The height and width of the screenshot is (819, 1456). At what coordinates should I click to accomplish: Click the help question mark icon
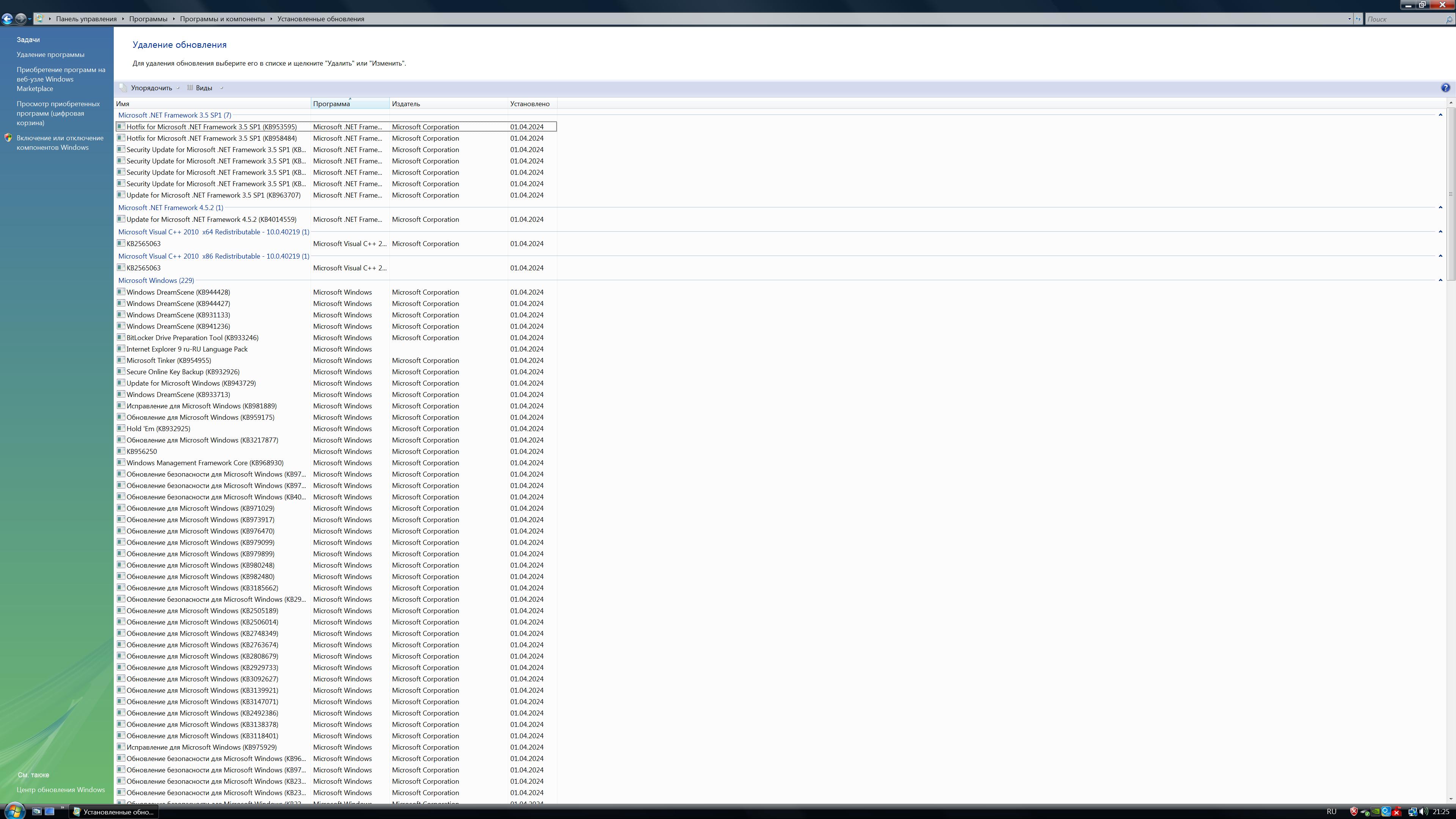(x=1445, y=88)
